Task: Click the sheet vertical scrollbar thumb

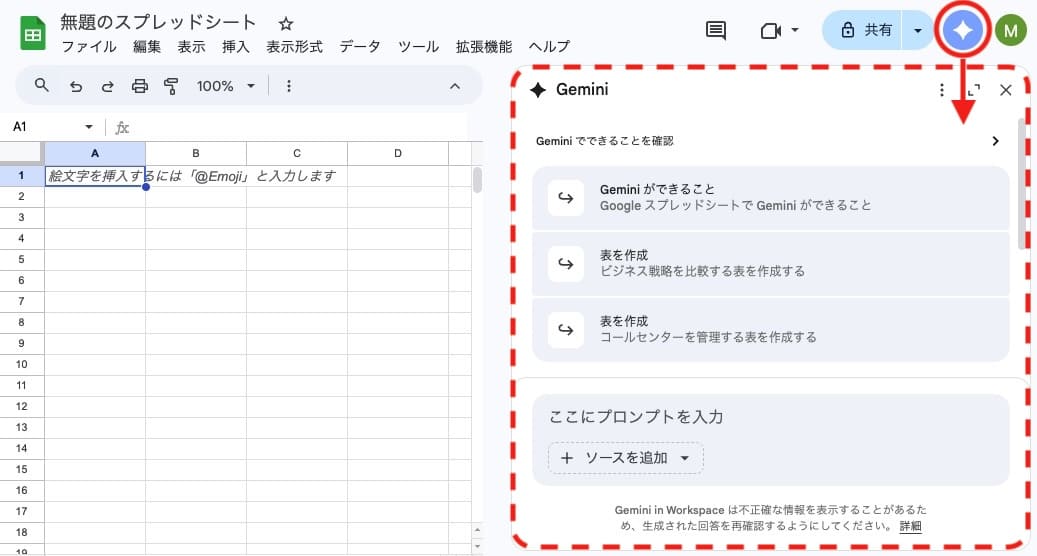Action: [x=477, y=180]
